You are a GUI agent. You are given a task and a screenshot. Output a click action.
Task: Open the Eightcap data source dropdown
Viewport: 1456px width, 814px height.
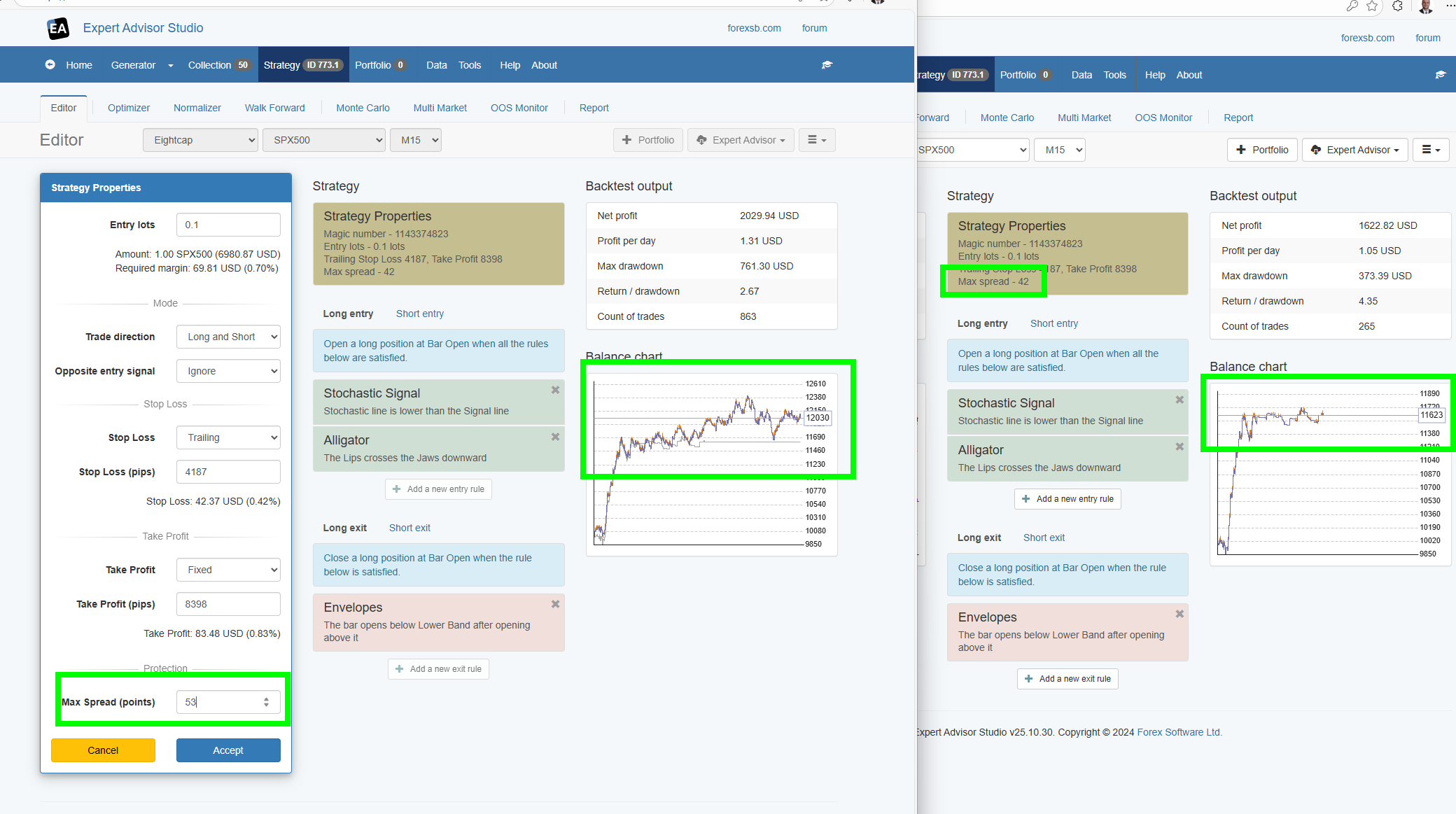(x=200, y=140)
